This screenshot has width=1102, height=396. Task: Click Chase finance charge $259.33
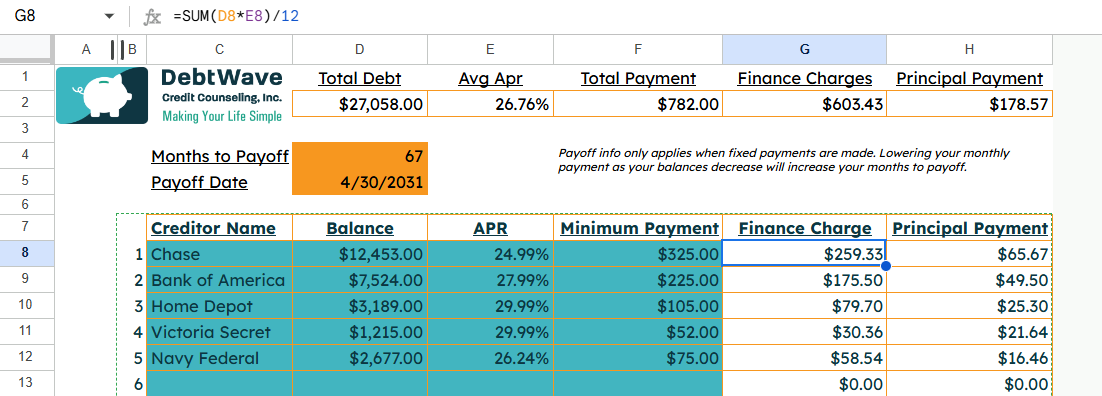(x=804, y=254)
